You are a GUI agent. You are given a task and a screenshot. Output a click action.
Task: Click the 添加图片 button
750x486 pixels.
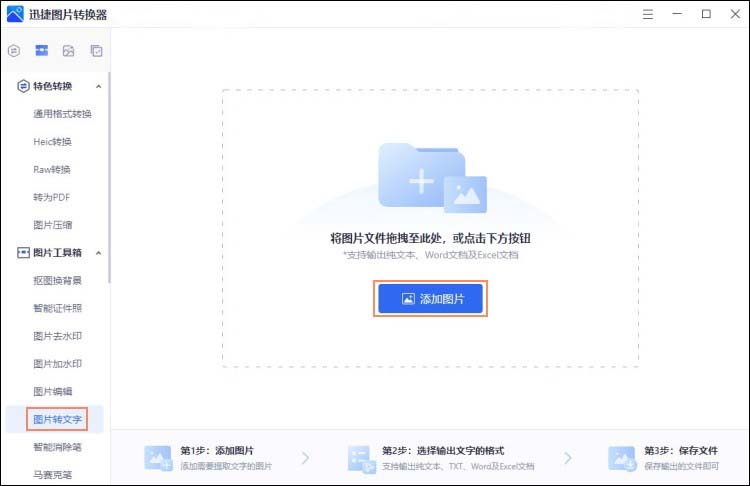pos(430,299)
